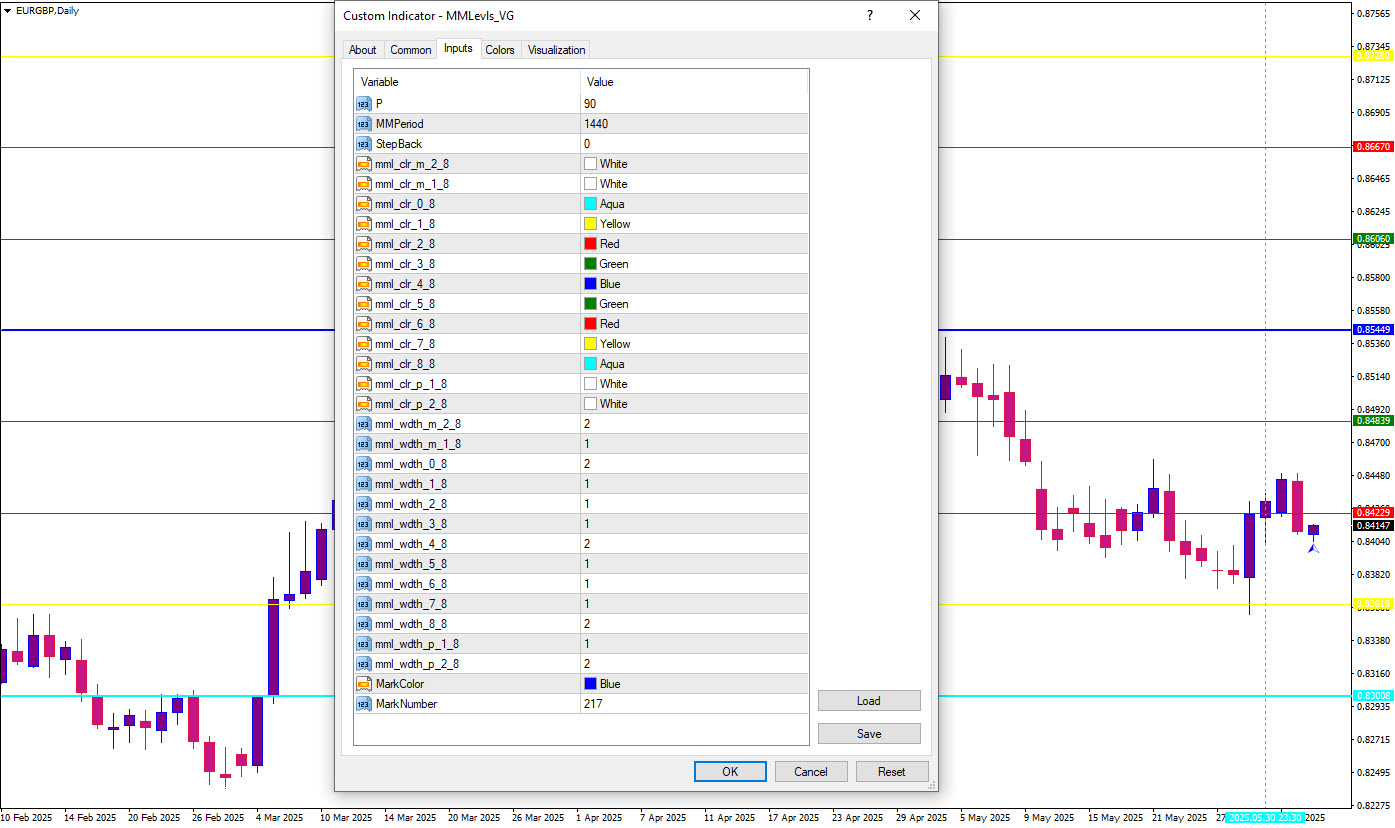1395x828 pixels.
Task: Click the red 0.86670 price label on chart
Action: point(1372,147)
